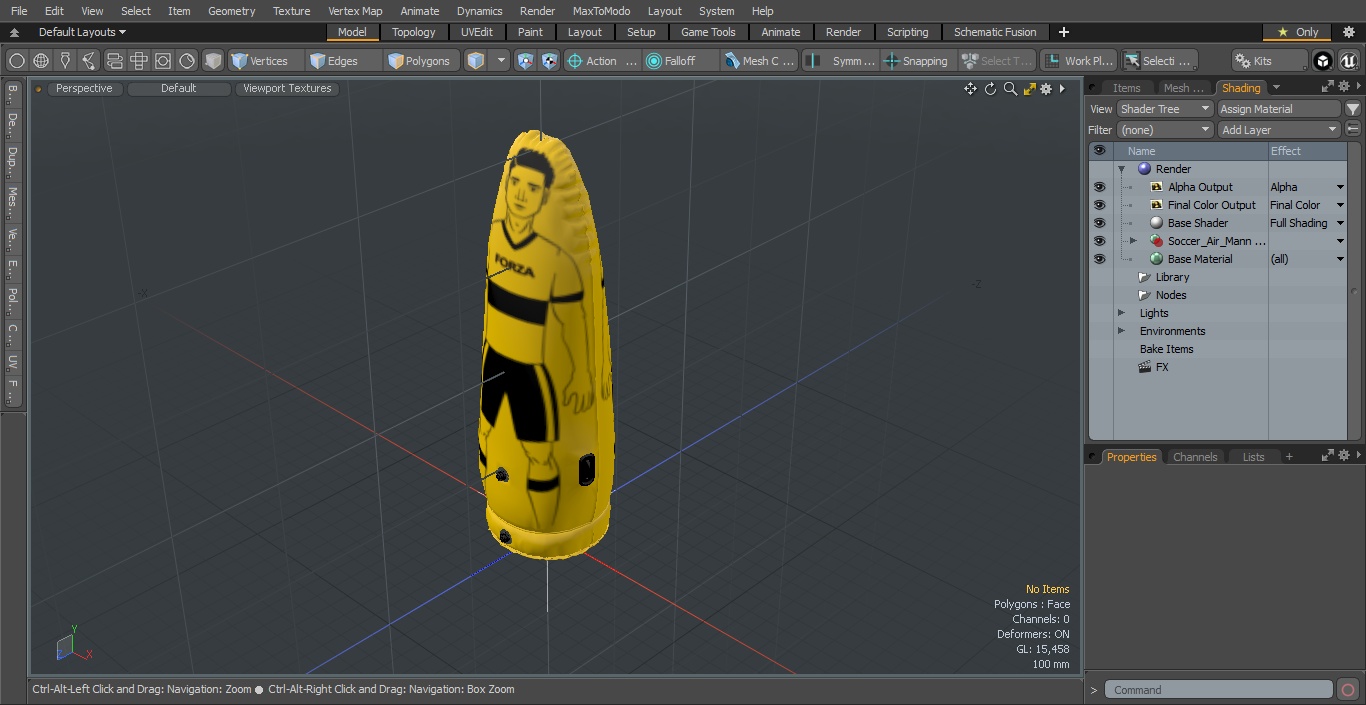The width and height of the screenshot is (1366, 705).
Task: Click the pie-circle toolbar icon
Action: pyautogui.click(x=187, y=61)
